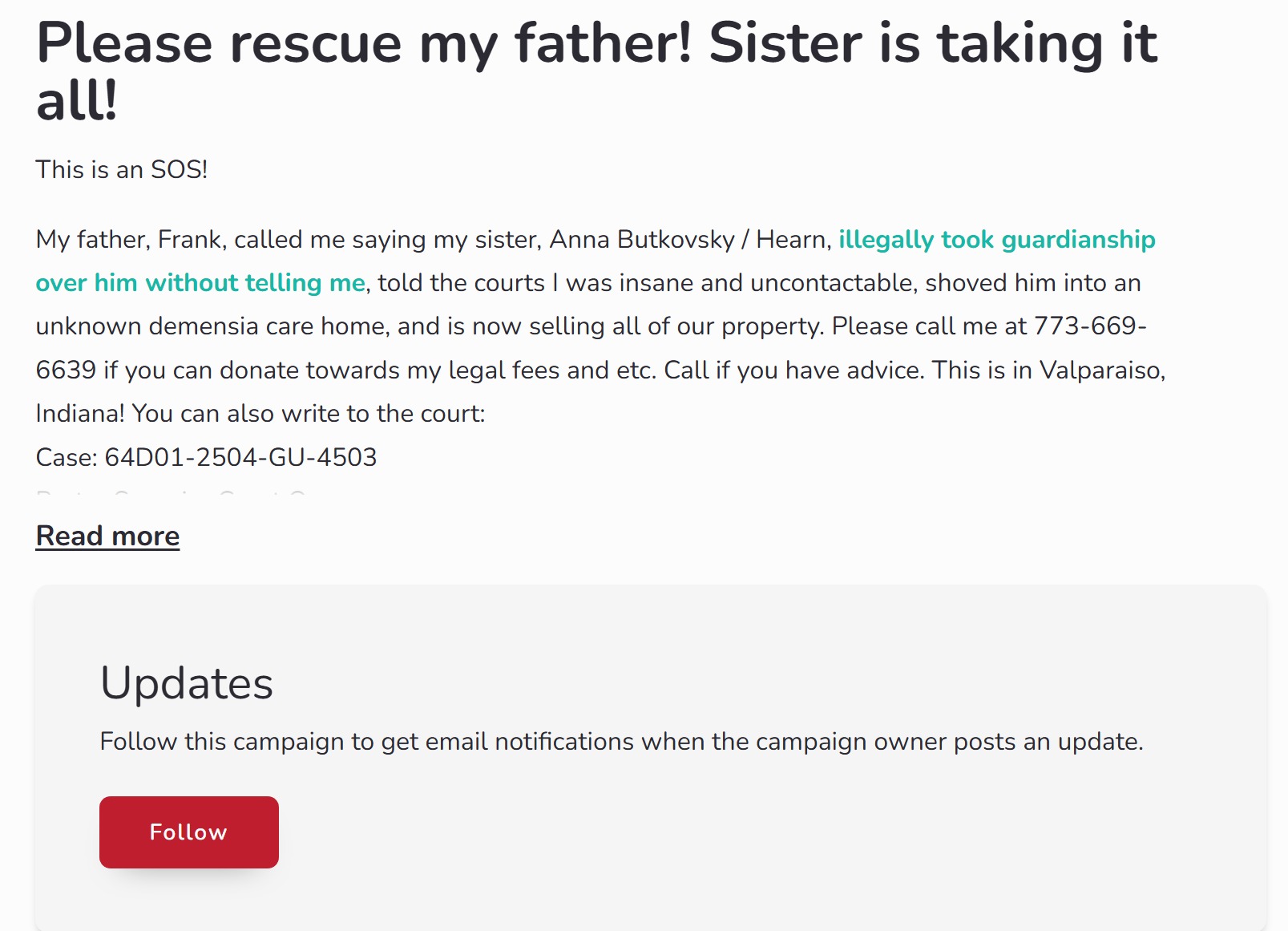Click the 'This is an SOS!' line
Image resolution: width=1288 pixels, height=931 pixels.
point(122,170)
